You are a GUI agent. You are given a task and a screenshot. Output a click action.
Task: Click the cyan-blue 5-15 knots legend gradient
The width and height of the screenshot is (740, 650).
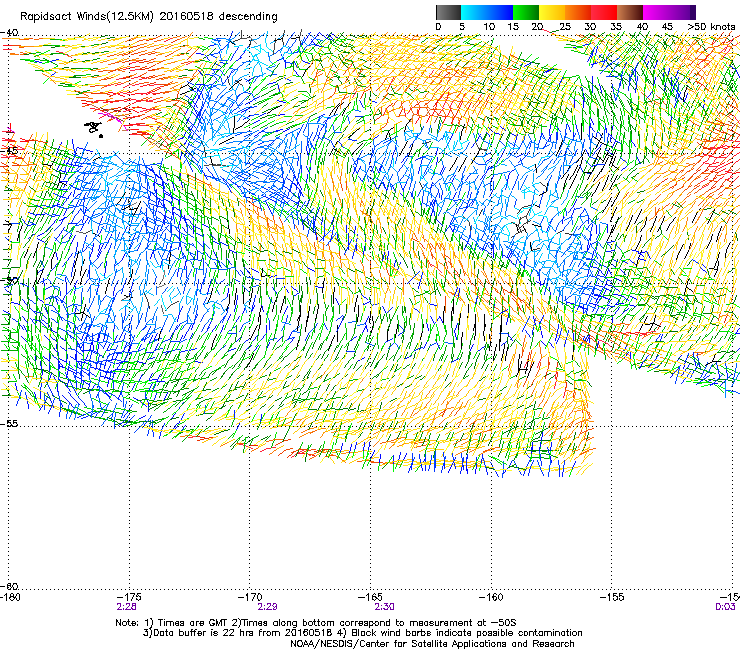pyautogui.click(x=487, y=12)
